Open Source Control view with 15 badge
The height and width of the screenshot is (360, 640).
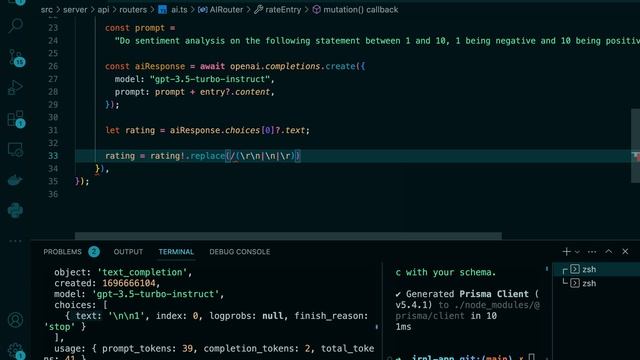coord(16,58)
